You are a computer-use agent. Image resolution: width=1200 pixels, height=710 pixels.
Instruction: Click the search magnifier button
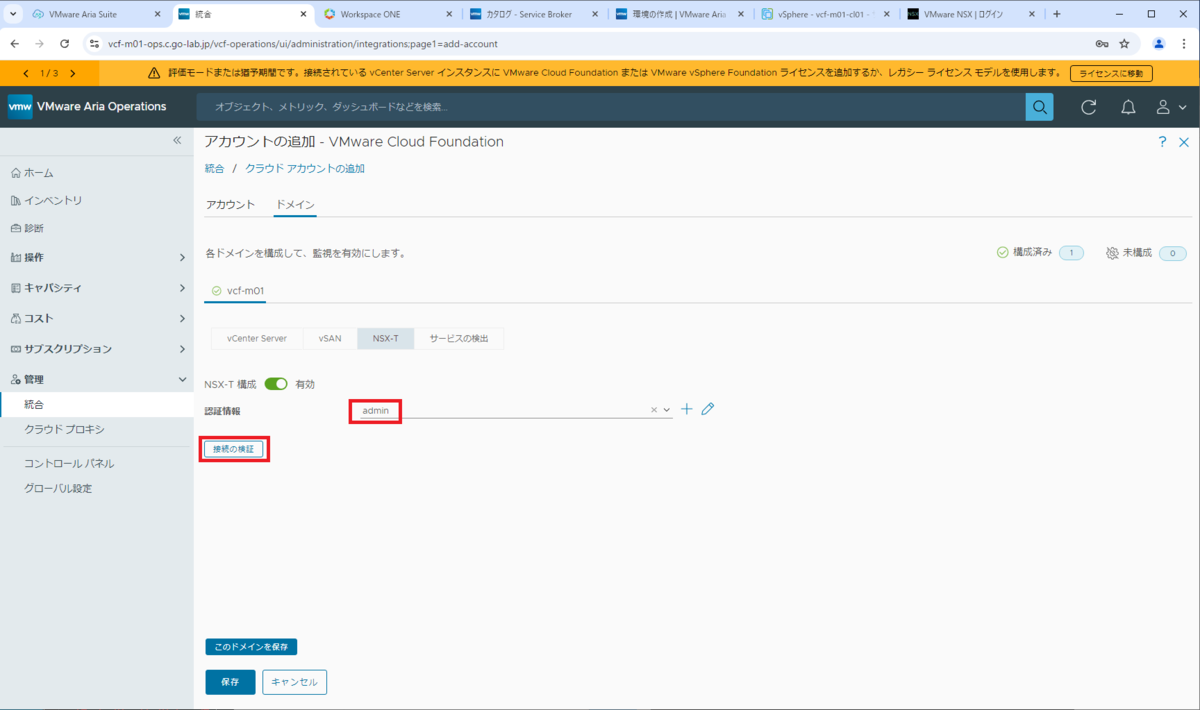point(1040,107)
